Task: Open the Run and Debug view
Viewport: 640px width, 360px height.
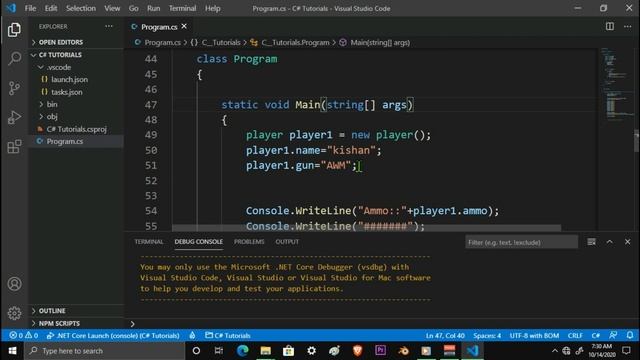Action: click(14, 118)
